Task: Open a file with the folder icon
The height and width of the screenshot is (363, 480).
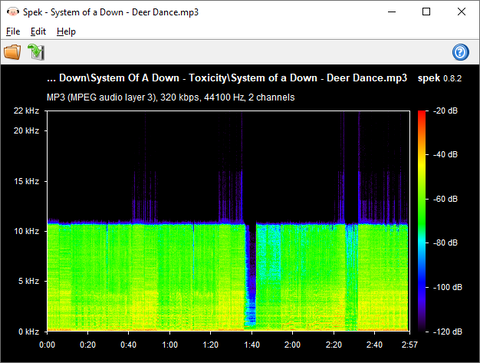Action: coord(12,52)
